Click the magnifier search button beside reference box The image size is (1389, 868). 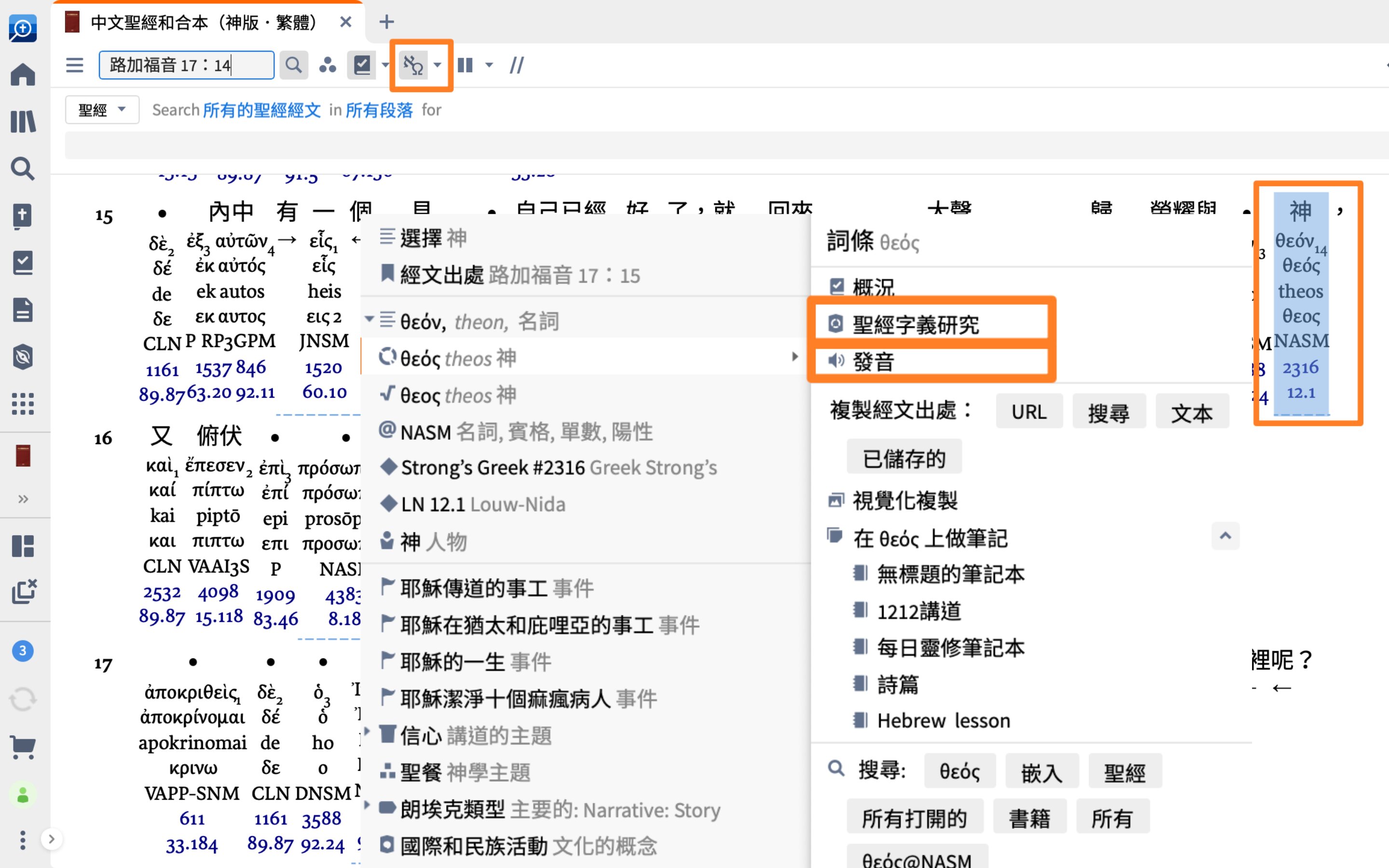tap(293, 65)
